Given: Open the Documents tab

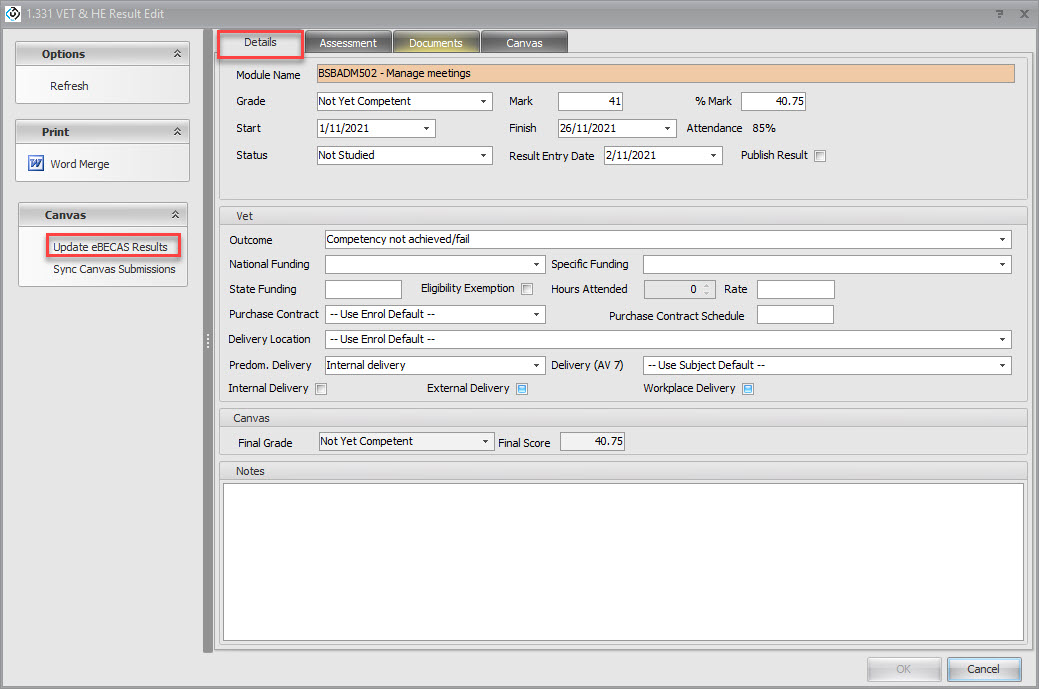Looking at the screenshot, I should tap(435, 43).
